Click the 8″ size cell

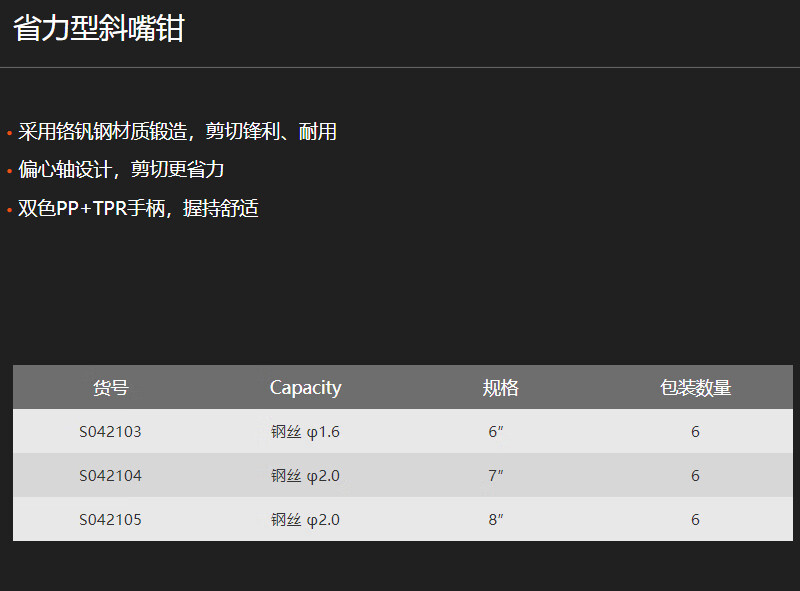click(x=496, y=520)
